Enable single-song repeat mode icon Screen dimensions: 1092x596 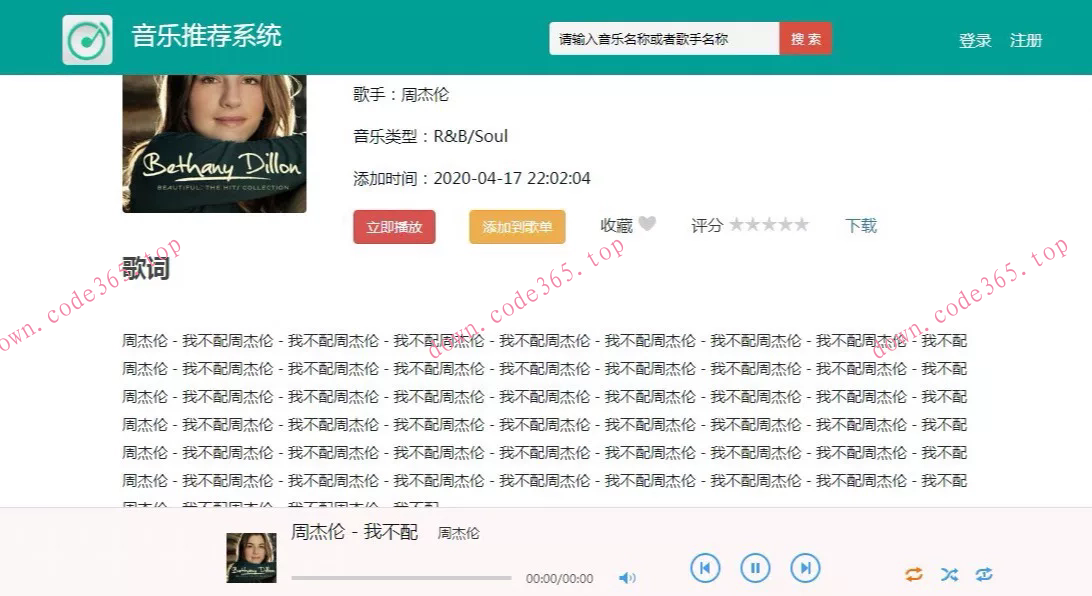coord(985,574)
